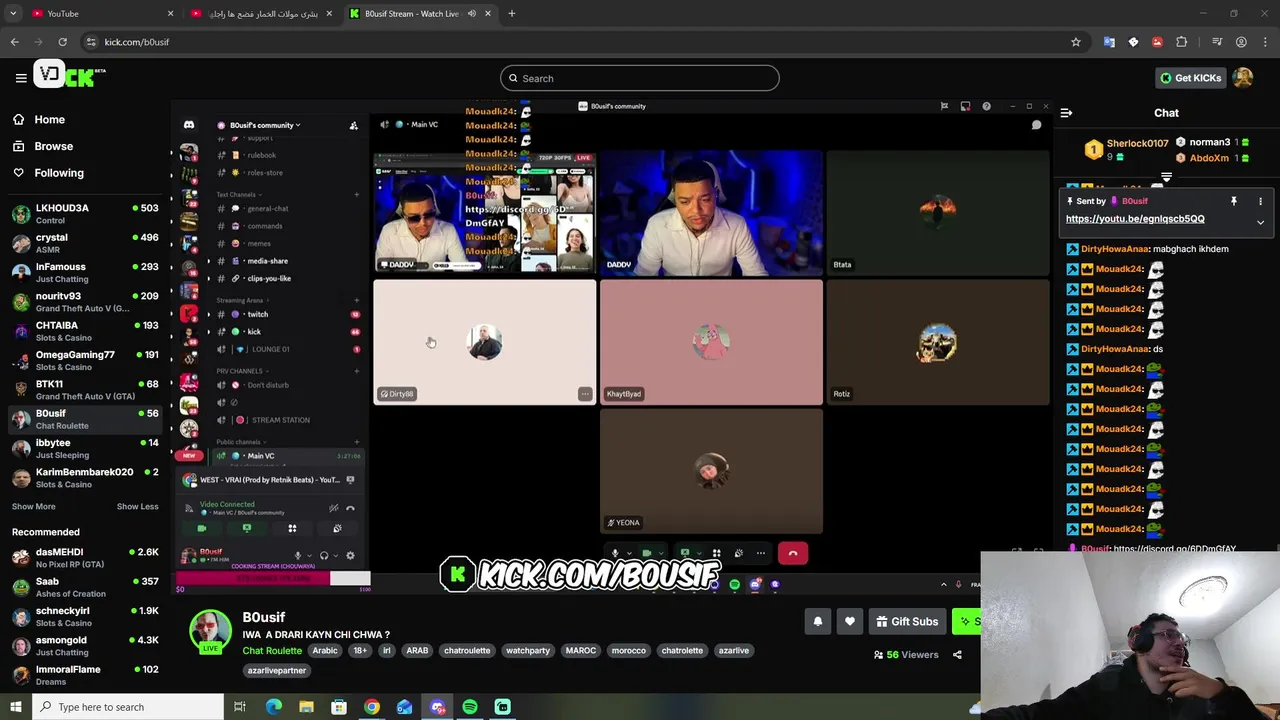Toggle Discord camera button in voice panel
Viewport: 1280px width, 720px height.
tap(202, 528)
